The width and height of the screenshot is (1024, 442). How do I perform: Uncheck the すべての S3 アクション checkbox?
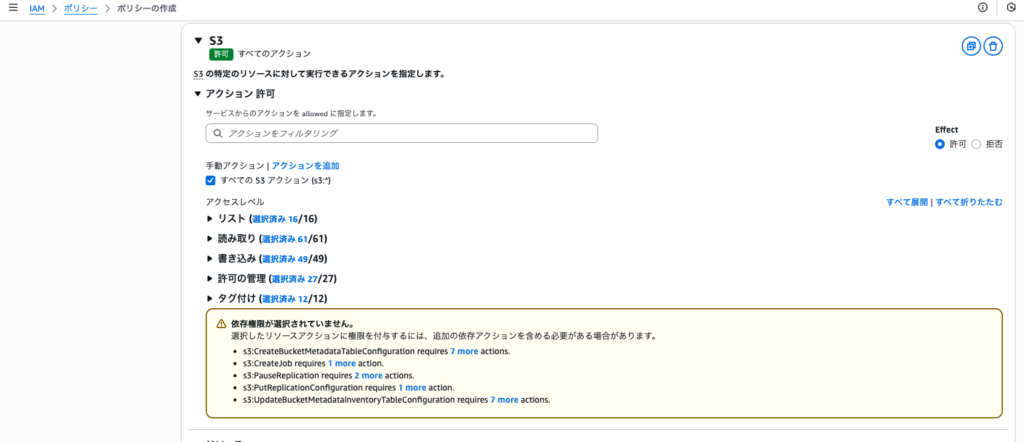pyautogui.click(x=211, y=180)
